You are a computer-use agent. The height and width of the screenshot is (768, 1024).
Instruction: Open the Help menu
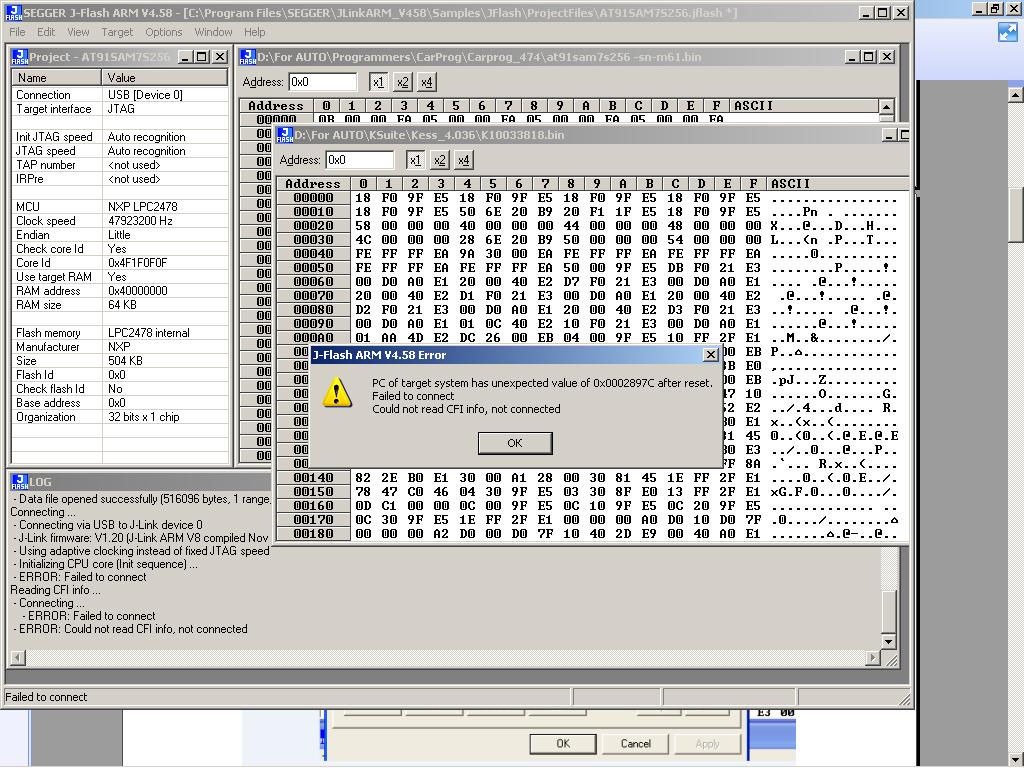(255, 32)
